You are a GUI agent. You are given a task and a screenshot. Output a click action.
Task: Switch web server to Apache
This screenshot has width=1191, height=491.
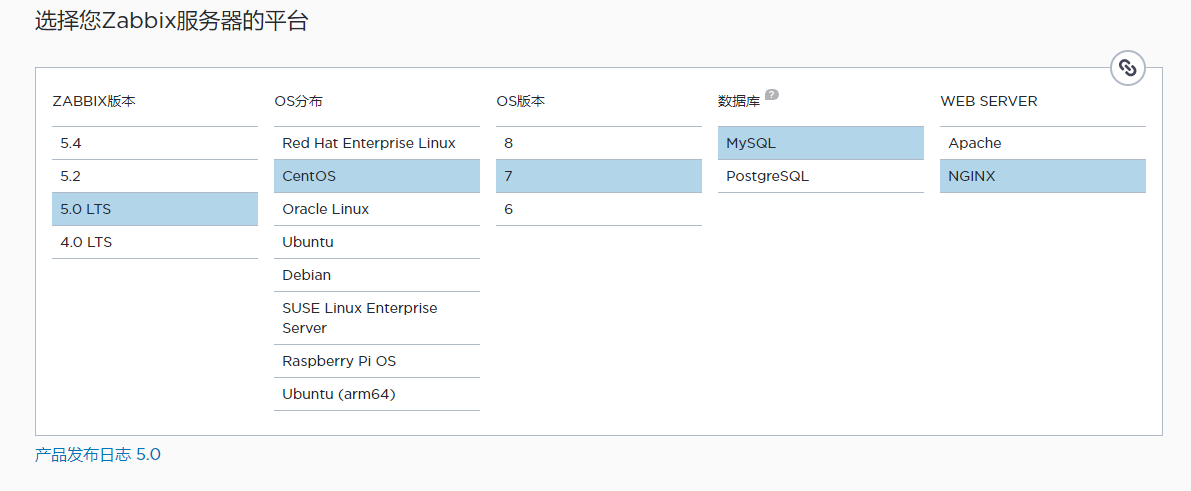1043,143
